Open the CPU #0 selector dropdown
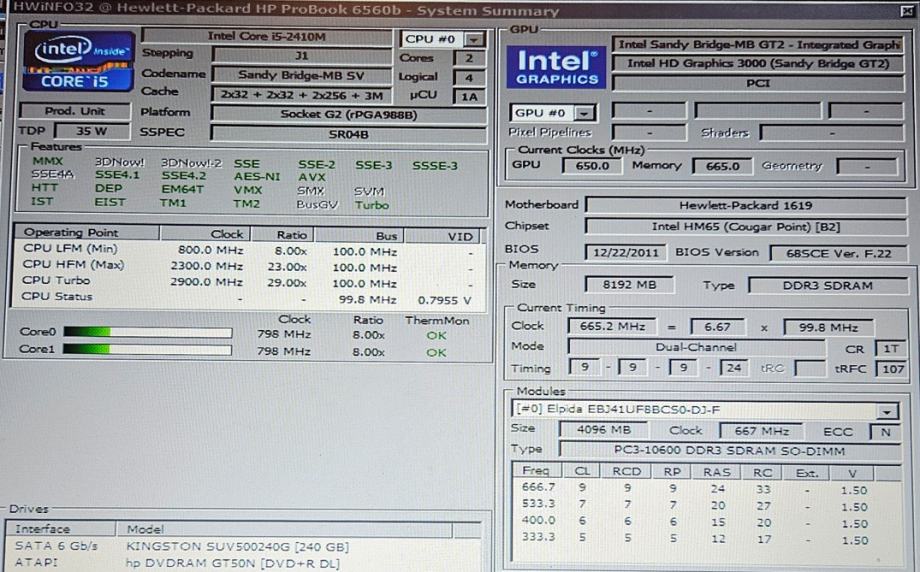920x572 pixels. (x=473, y=39)
